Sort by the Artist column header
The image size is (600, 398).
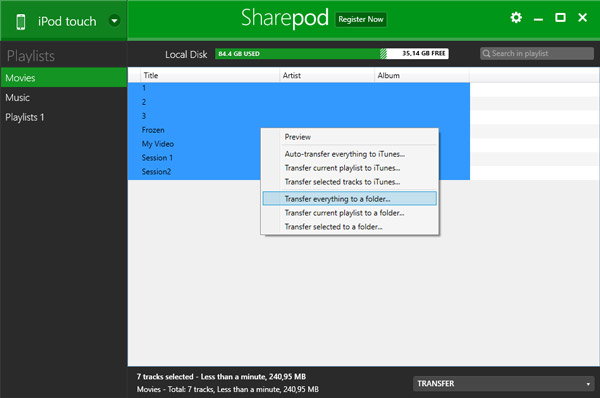[x=327, y=75]
